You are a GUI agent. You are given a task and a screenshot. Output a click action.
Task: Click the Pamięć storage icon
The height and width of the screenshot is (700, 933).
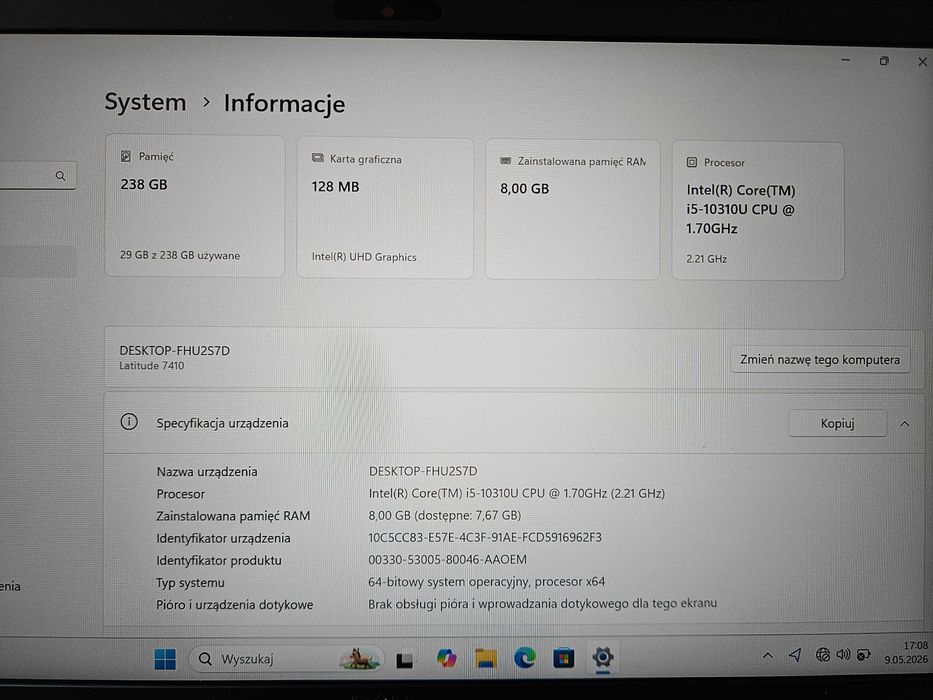click(x=126, y=157)
